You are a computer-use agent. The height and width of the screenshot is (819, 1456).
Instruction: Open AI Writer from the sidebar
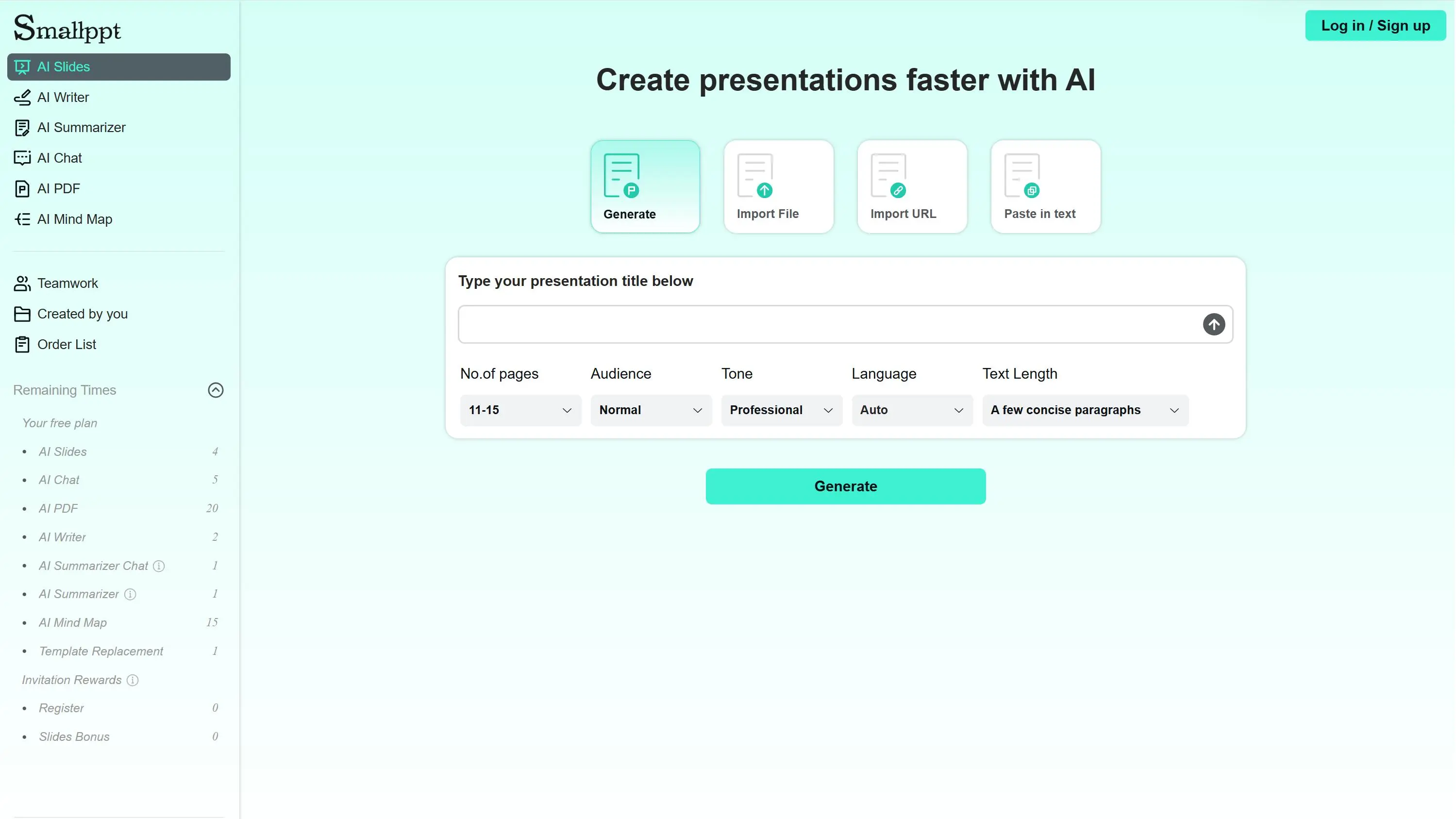pyautogui.click(x=118, y=97)
